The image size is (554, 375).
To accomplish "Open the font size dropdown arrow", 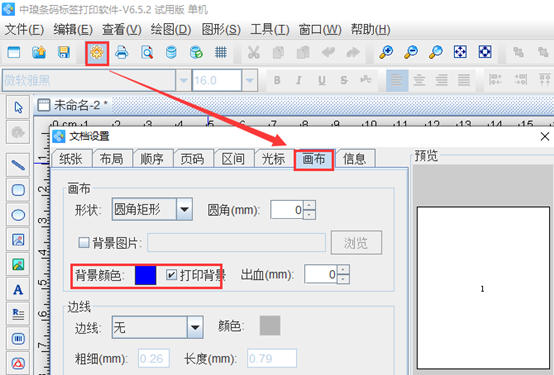I will (x=250, y=80).
